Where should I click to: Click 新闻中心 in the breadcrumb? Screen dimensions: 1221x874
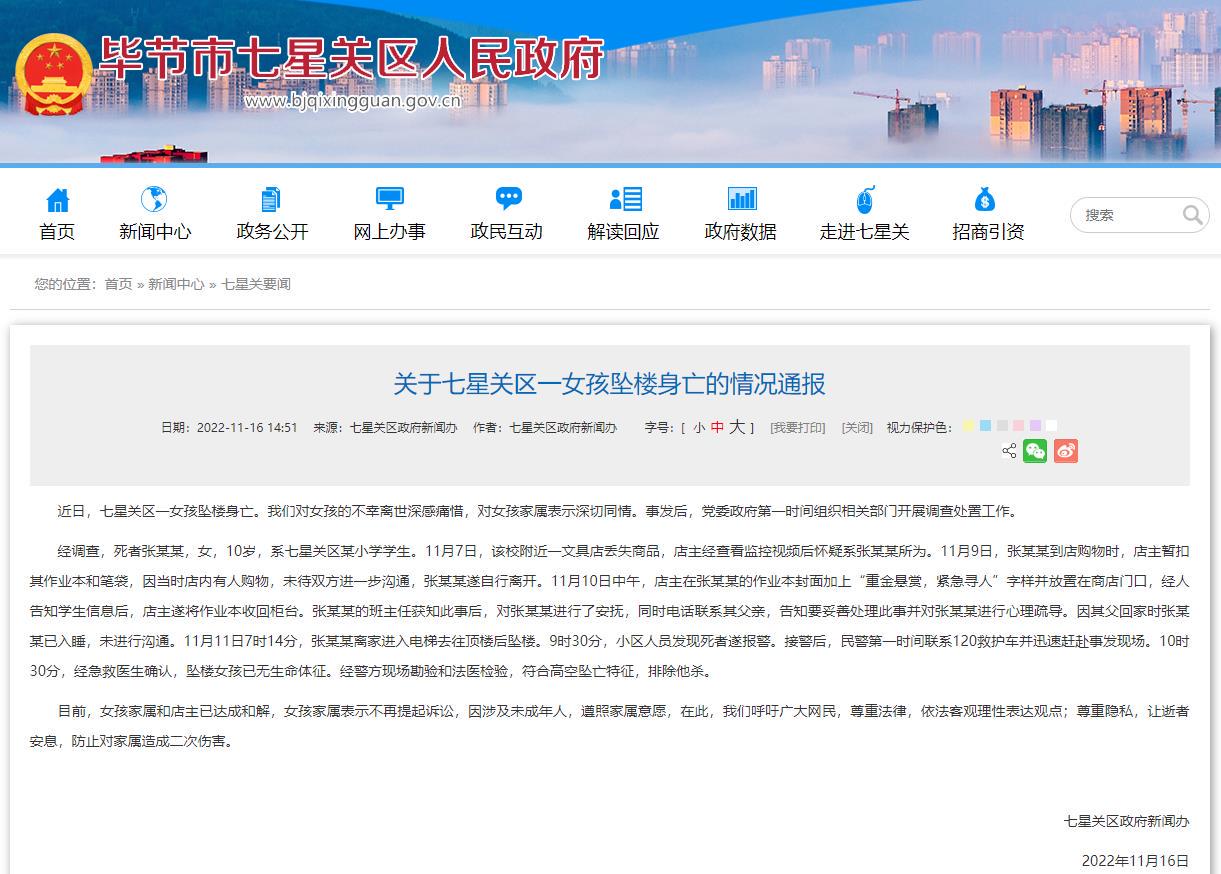176,284
